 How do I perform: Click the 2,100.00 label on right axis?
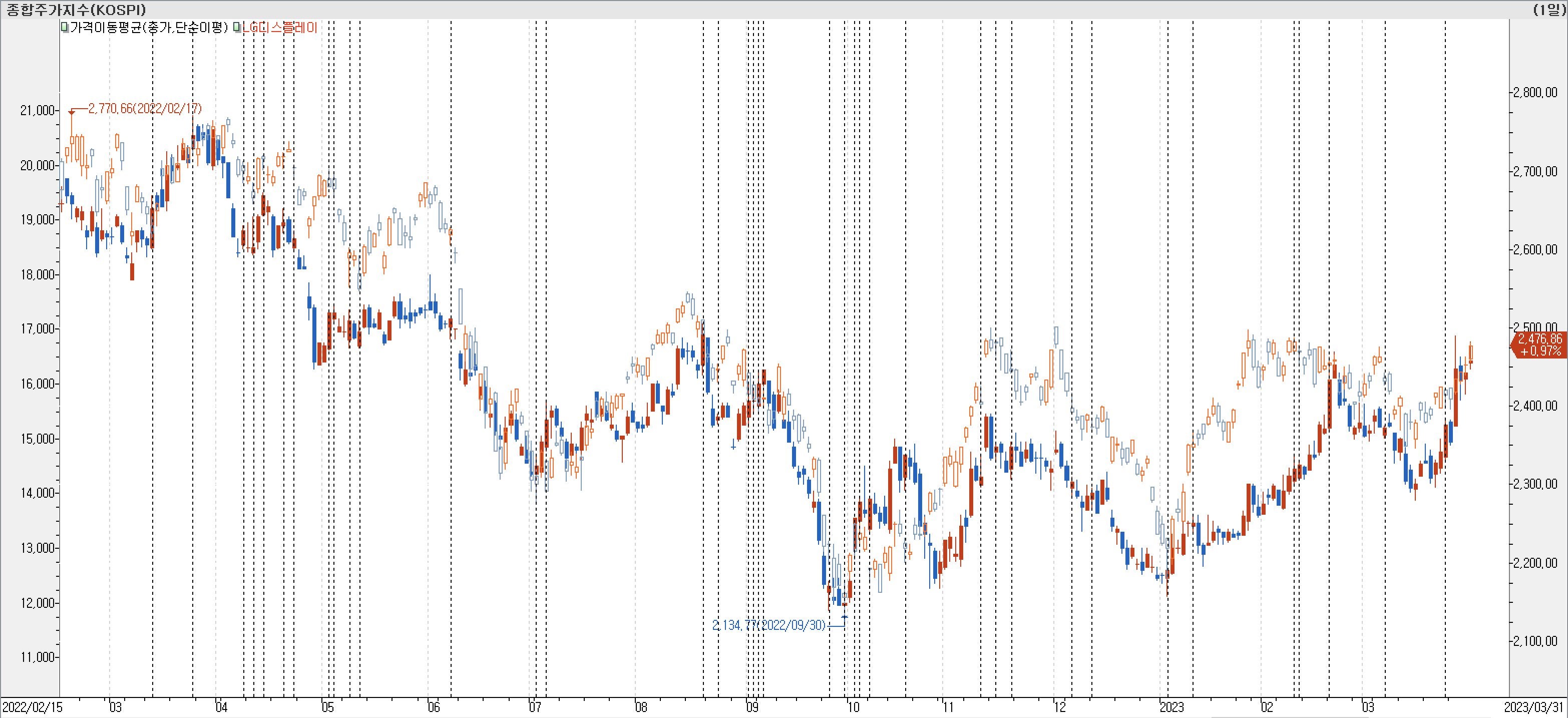point(1535,641)
